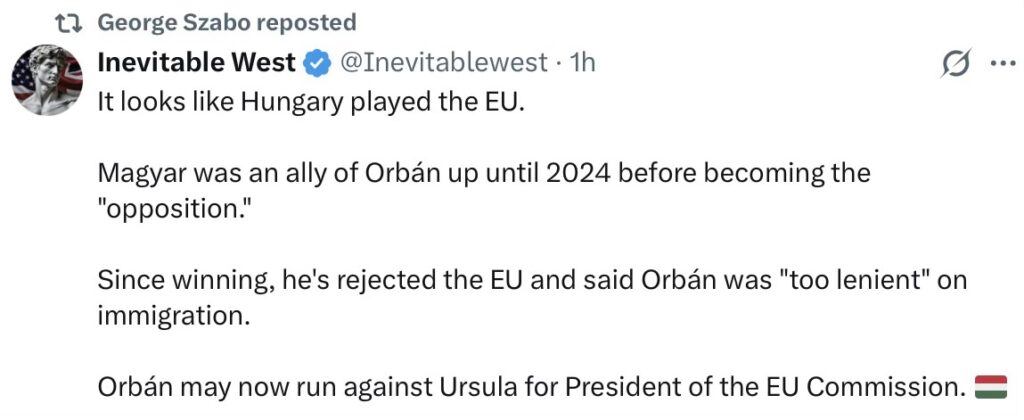The height and width of the screenshot is (420, 1024).
Task: Click the Inevitable West display name
Action: point(196,62)
